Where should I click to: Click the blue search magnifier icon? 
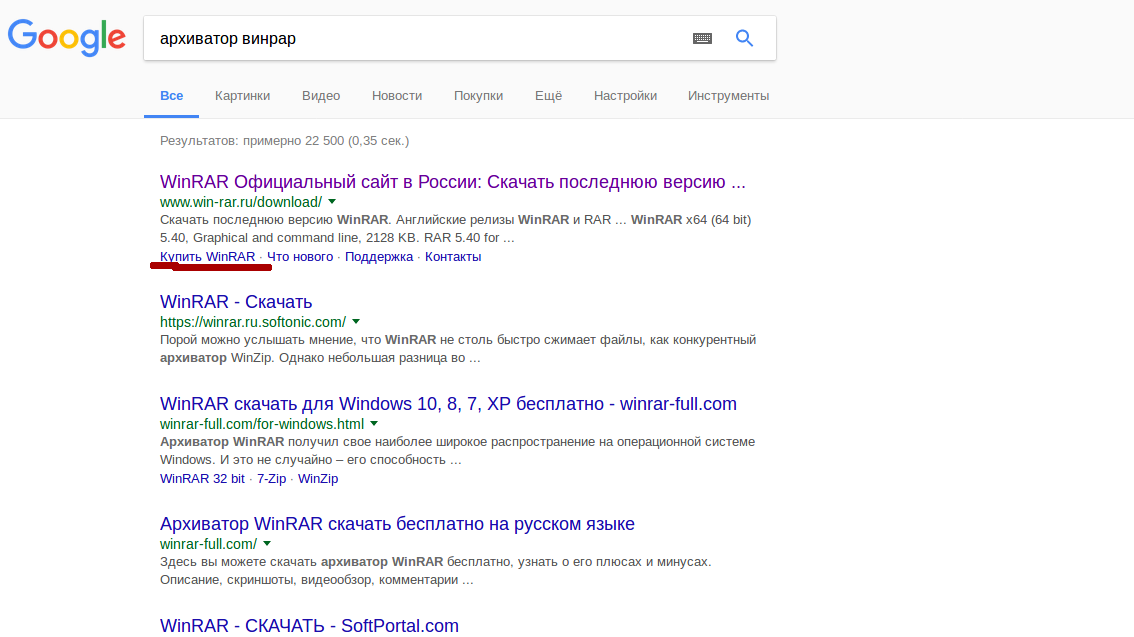[x=744, y=38]
